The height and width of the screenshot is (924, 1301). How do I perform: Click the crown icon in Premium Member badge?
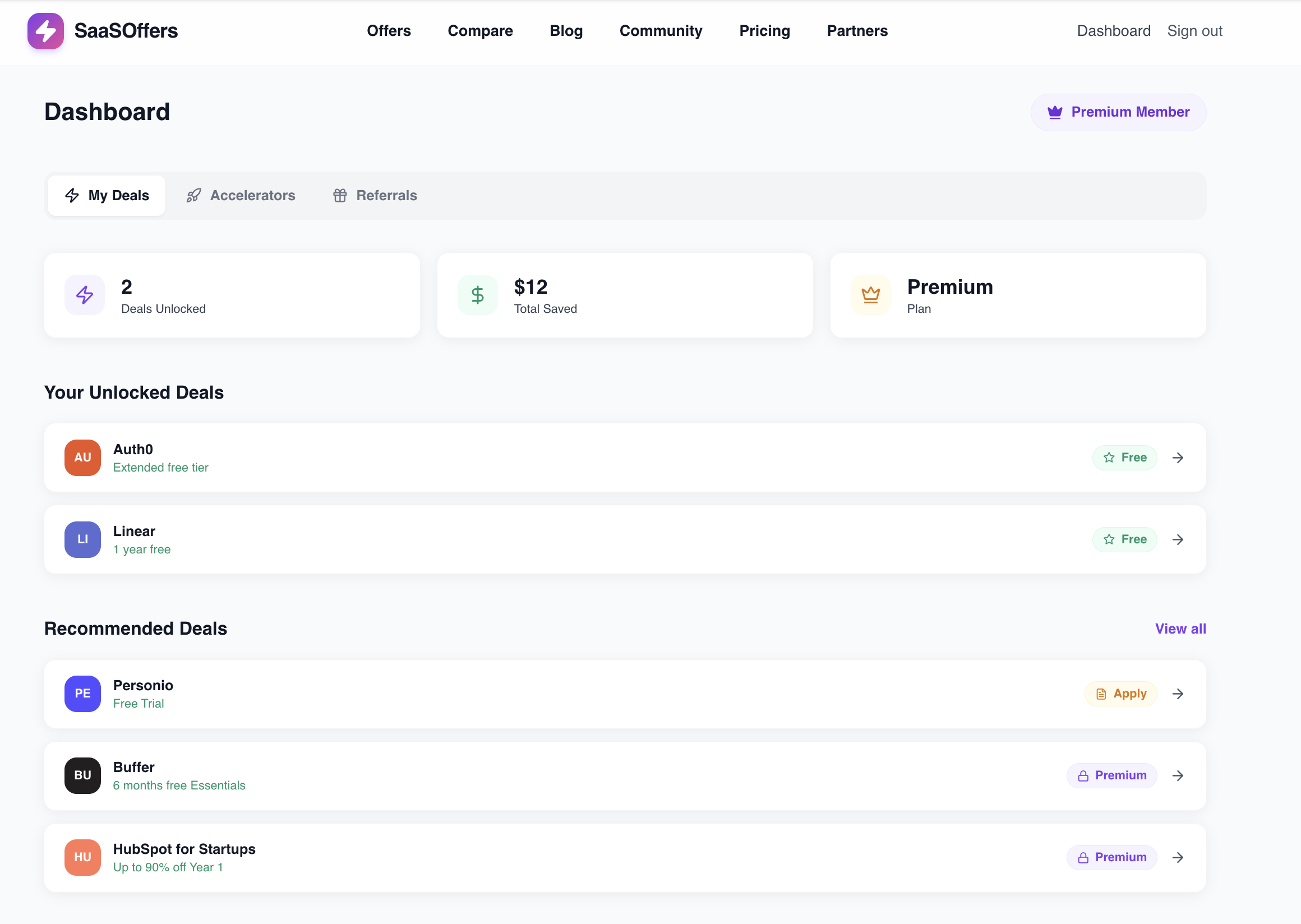(x=1055, y=112)
